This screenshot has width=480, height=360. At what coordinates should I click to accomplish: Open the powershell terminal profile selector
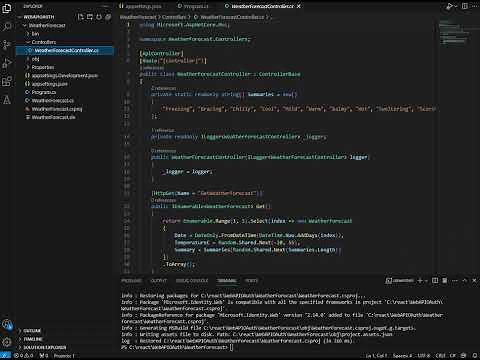[399, 281]
